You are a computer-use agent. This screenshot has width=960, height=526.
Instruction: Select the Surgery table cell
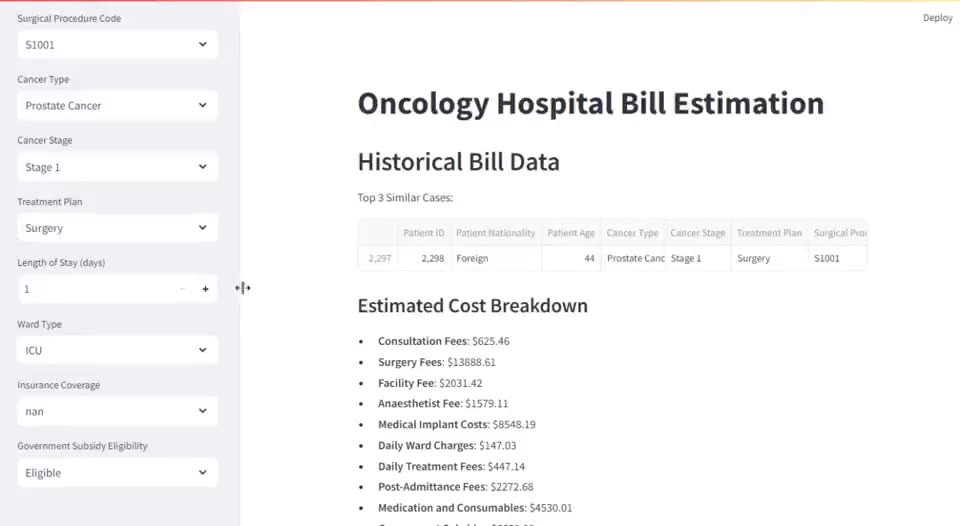click(x=770, y=258)
